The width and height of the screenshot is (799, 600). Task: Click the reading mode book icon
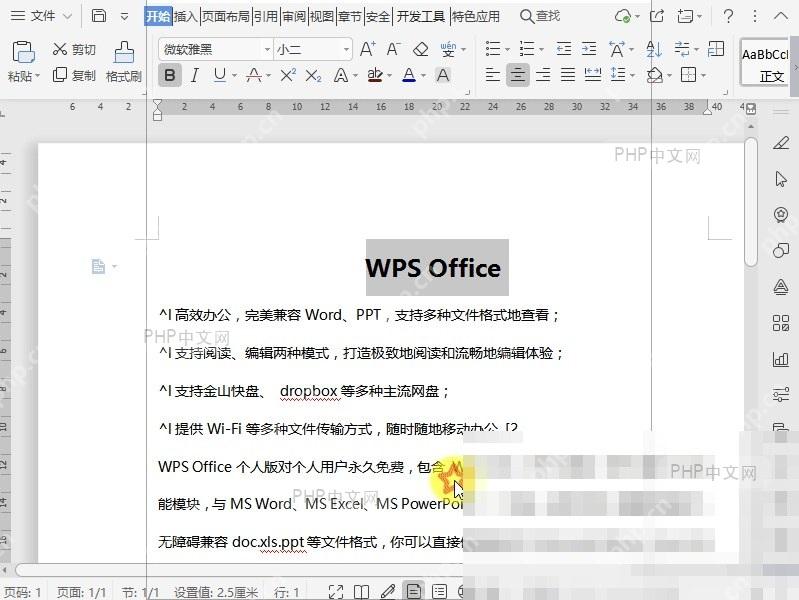[x=361, y=592]
